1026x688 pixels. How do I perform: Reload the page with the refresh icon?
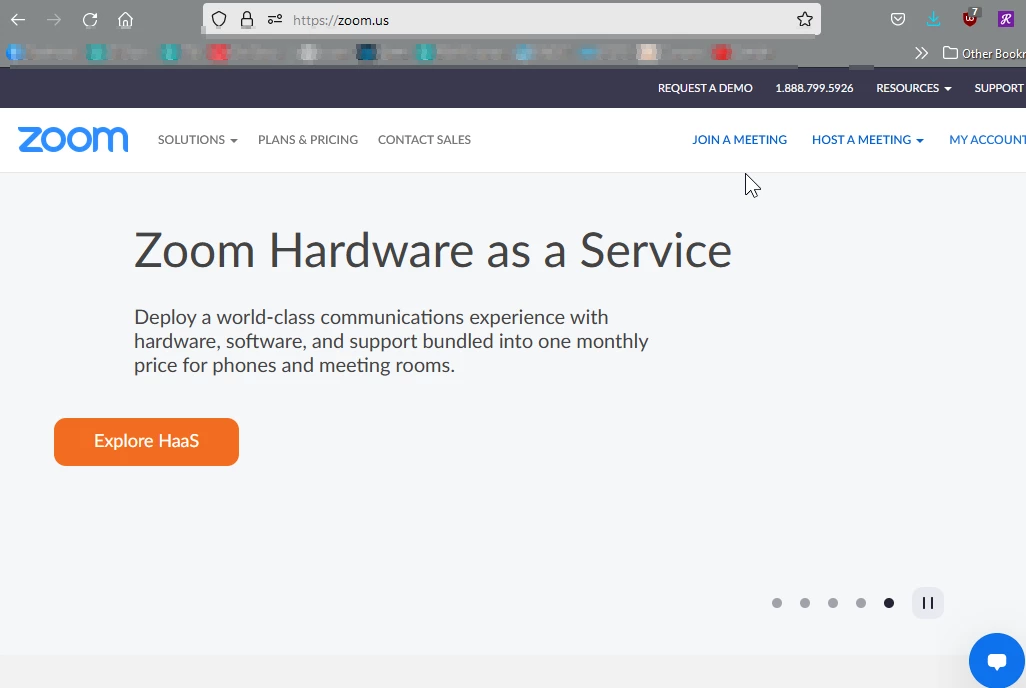pyautogui.click(x=90, y=20)
